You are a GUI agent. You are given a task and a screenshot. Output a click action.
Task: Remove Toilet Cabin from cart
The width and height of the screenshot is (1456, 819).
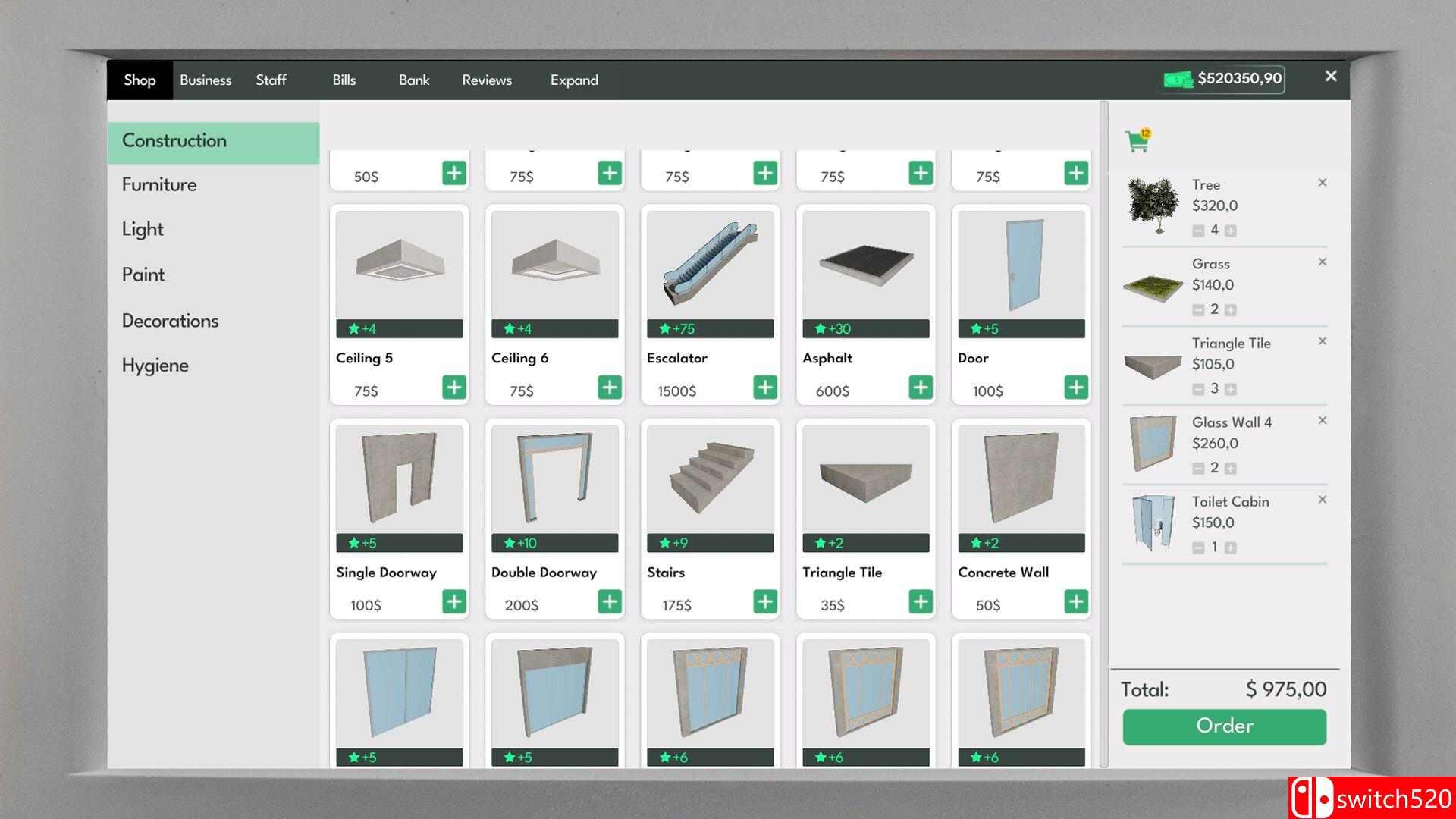click(x=1322, y=500)
